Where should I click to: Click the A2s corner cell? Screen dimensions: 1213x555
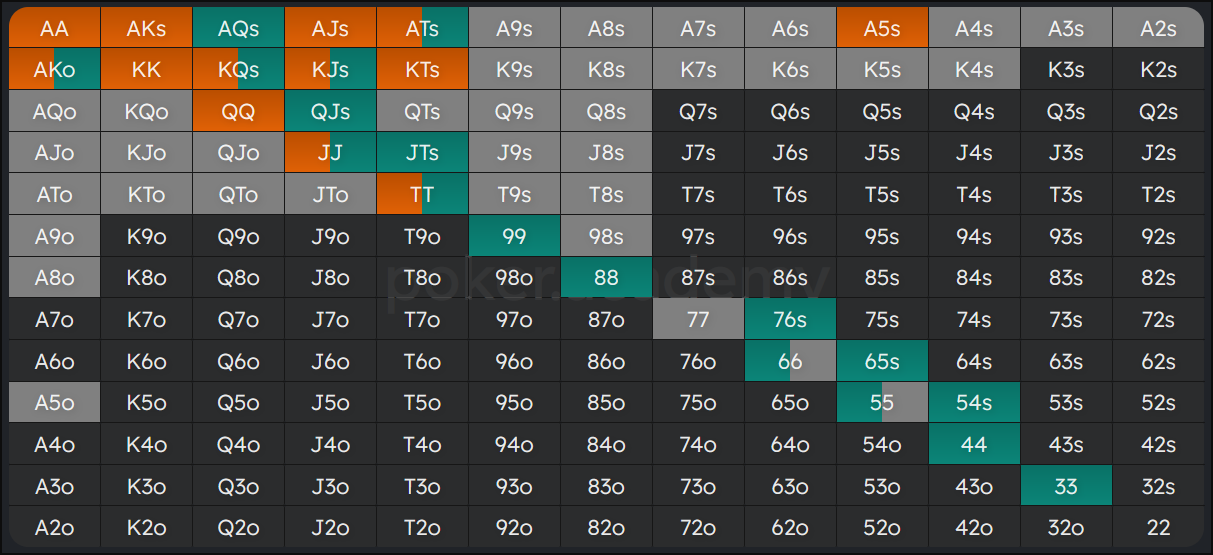click(1158, 28)
